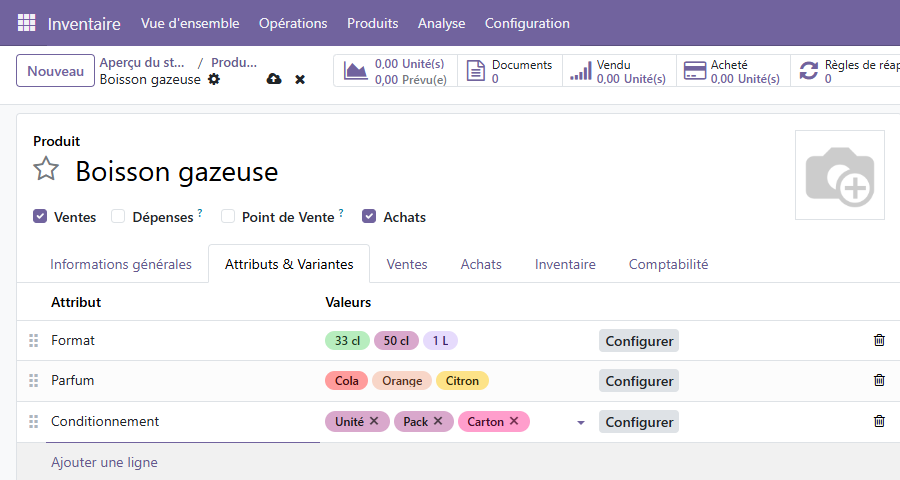Grab the drag handle of Conditionnement row
This screenshot has height=480, width=900.
34,421
